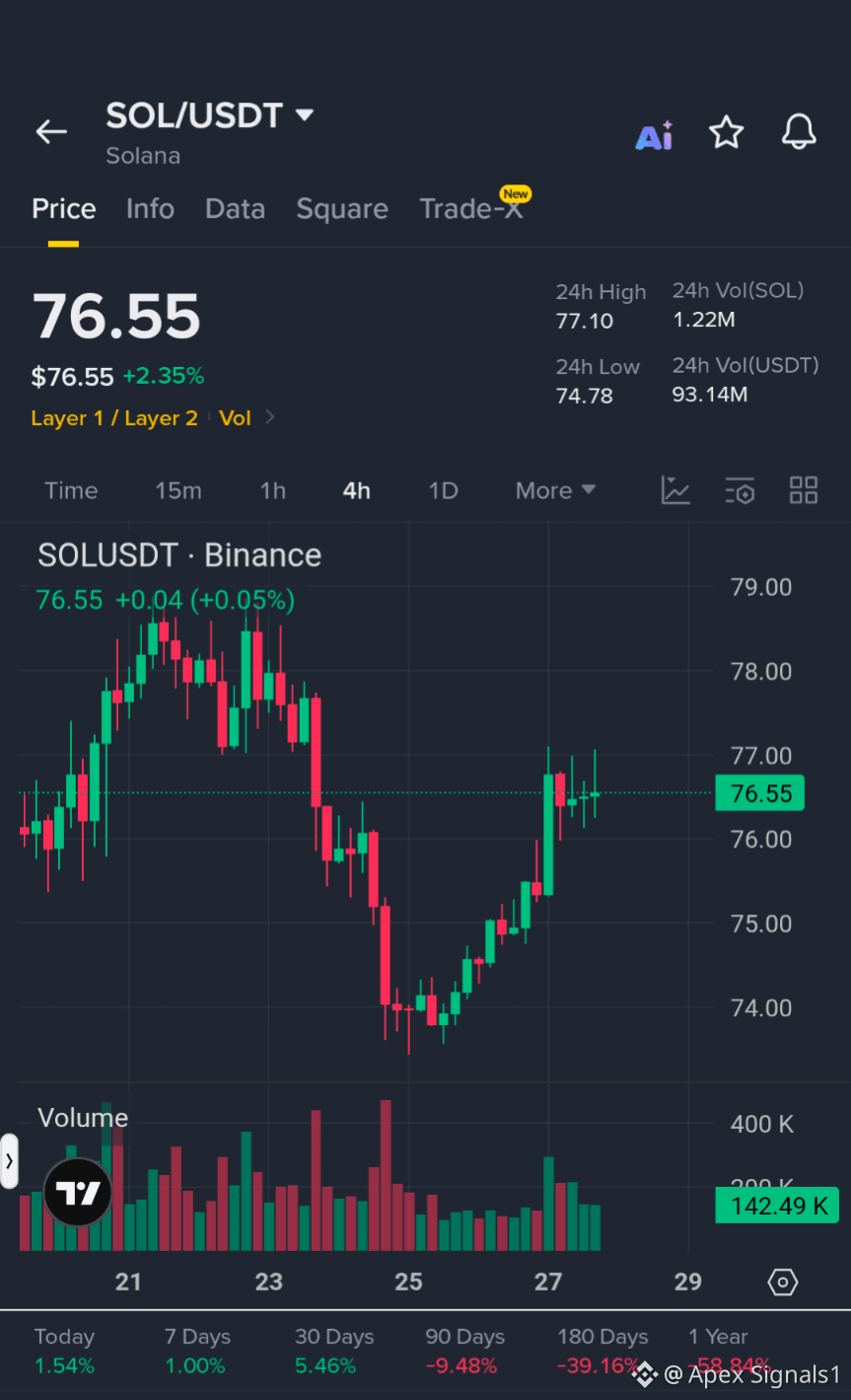Tap the 7 Days 1.00% performance
Image resolution: width=851 pixels, height=1400 pixels.
coord(197,1351)
